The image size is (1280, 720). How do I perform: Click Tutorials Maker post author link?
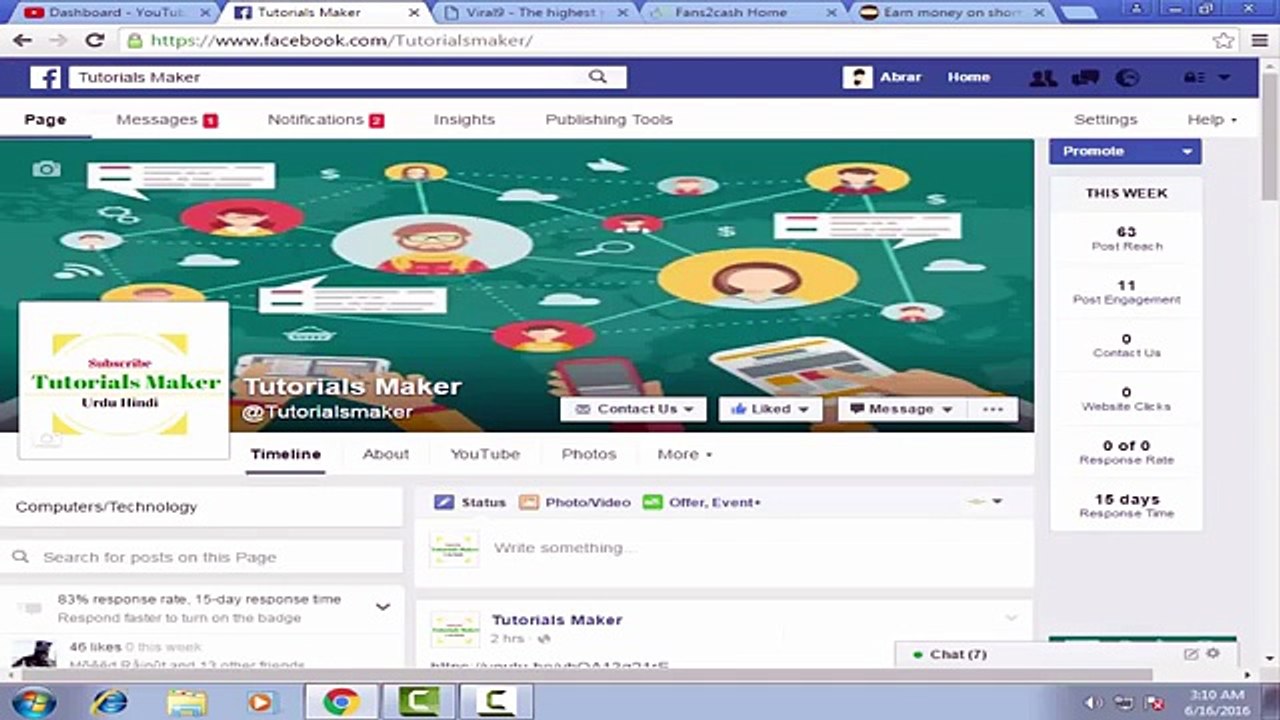click(557, 620)
